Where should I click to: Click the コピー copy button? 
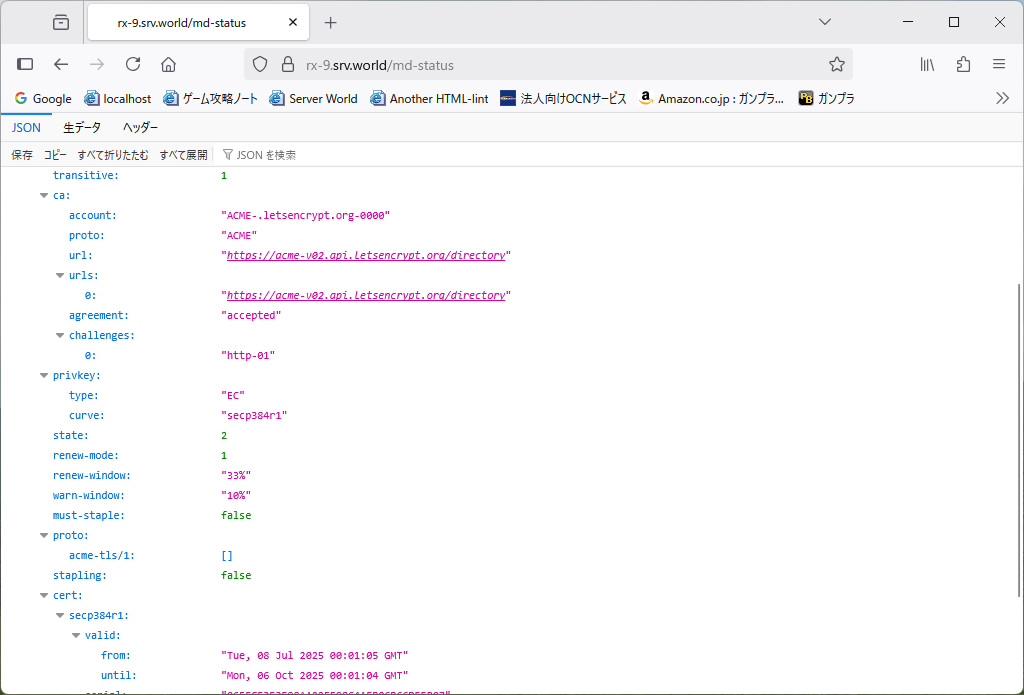pyautogui.click(x=55, y=155)
